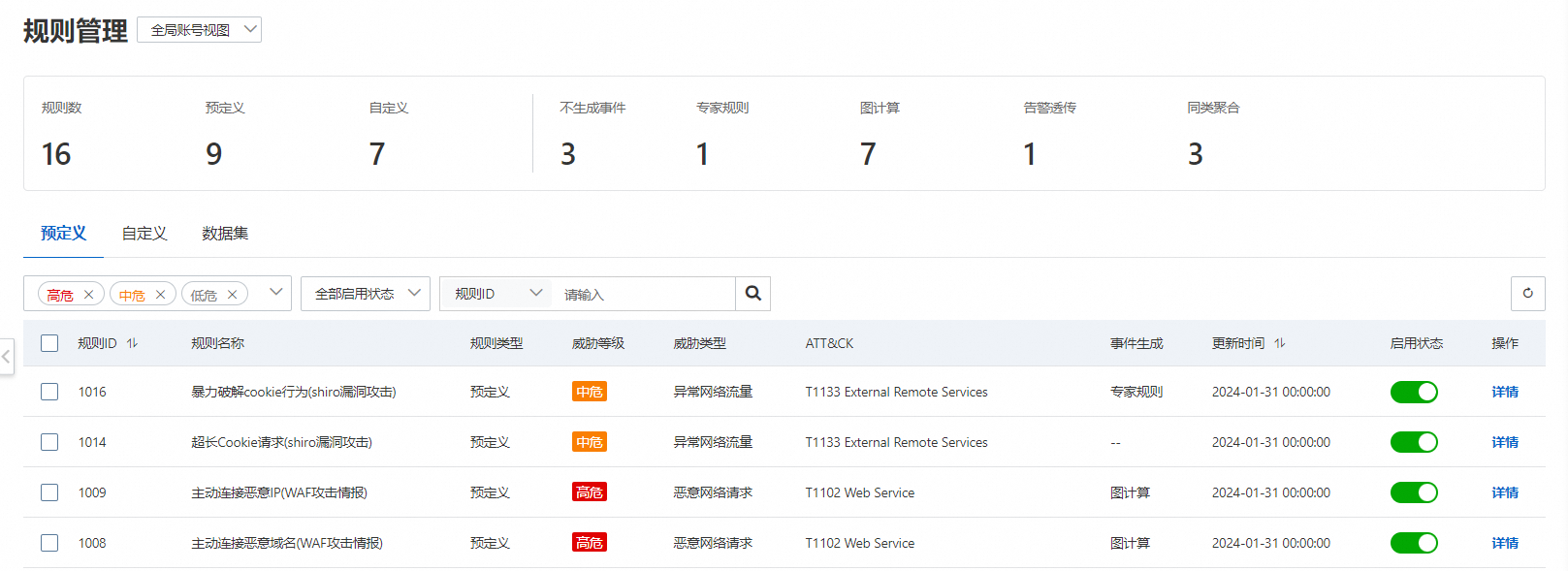
Task: Click the 预定义 count 9 statistic
Action: coord(214,154)
